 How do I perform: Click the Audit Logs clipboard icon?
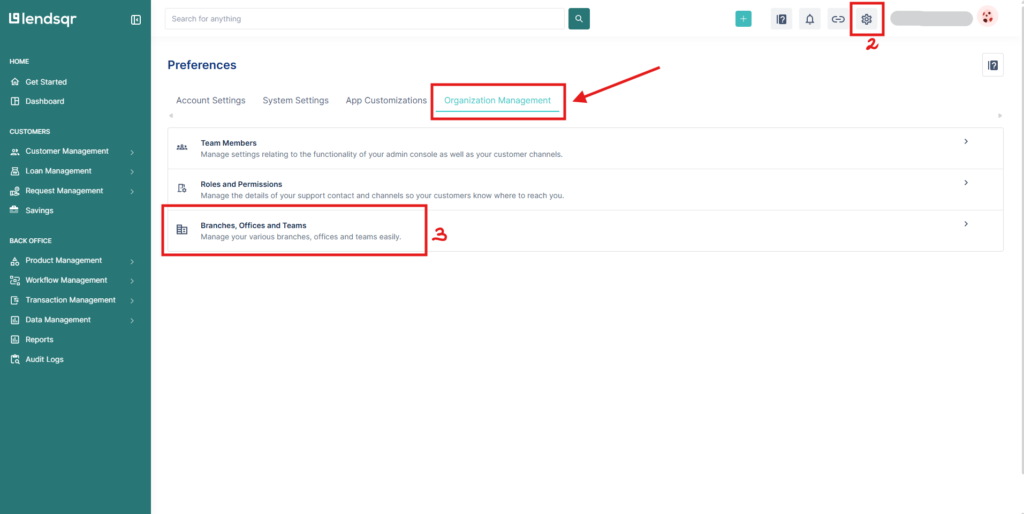coord(14,359)
